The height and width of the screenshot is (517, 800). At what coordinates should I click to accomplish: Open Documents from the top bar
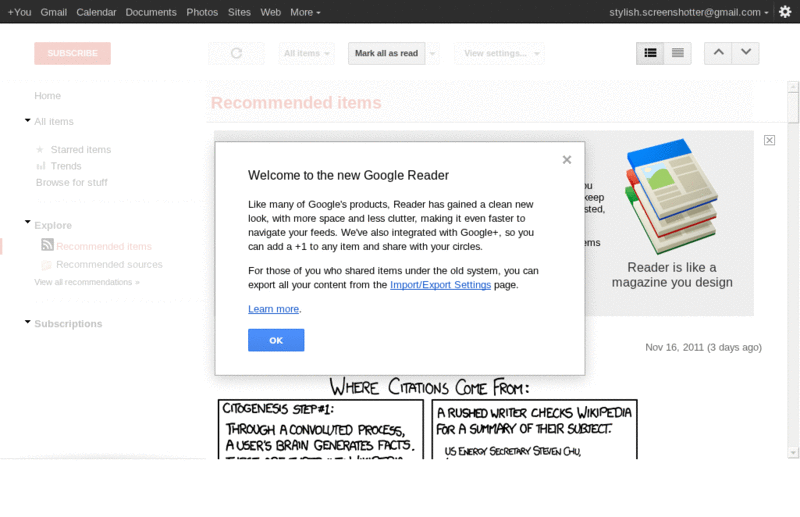coord(151,12)
